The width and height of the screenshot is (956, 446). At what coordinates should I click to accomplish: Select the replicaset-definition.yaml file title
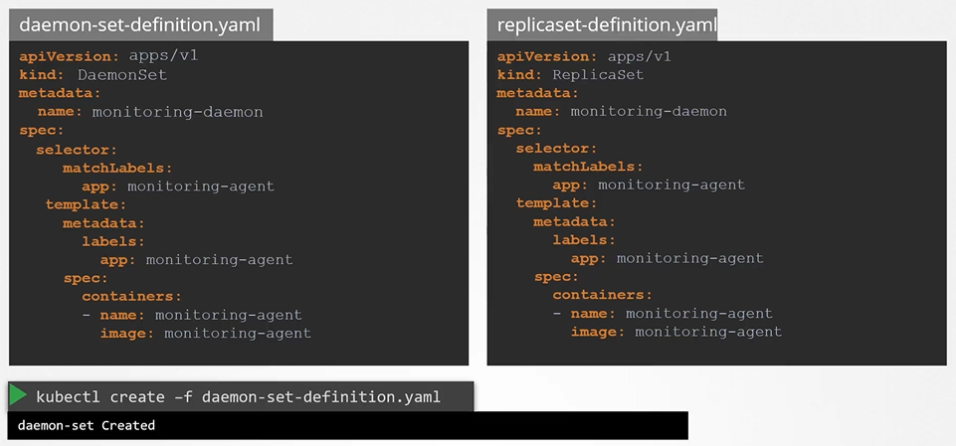(x=602, y=25)
